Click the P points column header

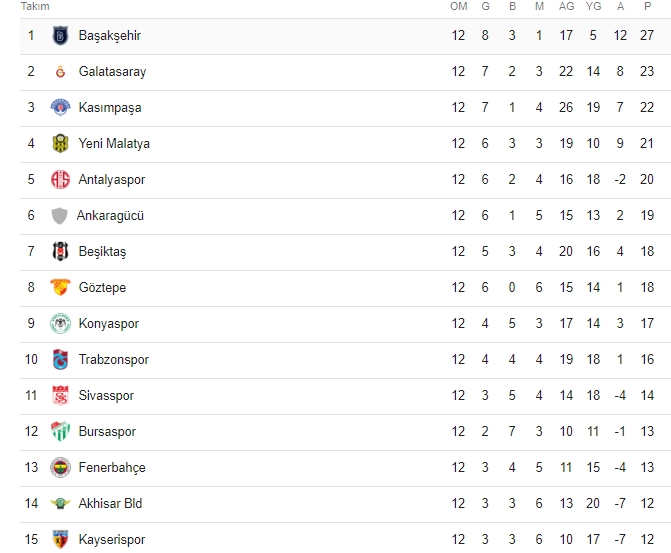tap(647, 7)
